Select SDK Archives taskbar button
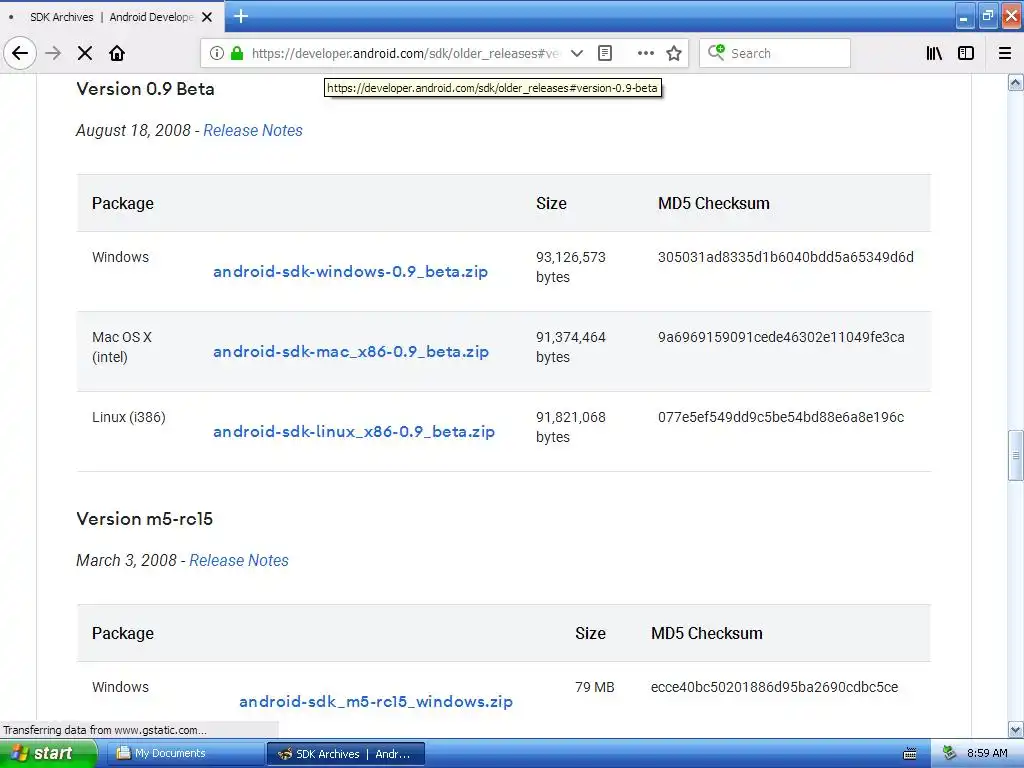This screenshot has width=1024, height=768. coord(345,754)
